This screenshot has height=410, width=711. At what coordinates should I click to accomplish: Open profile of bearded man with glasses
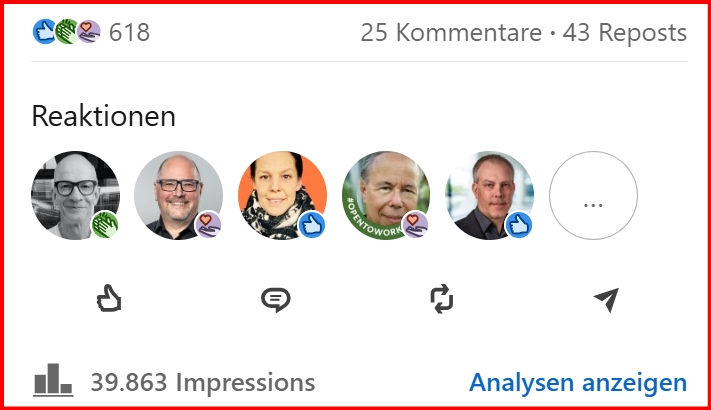179,195
